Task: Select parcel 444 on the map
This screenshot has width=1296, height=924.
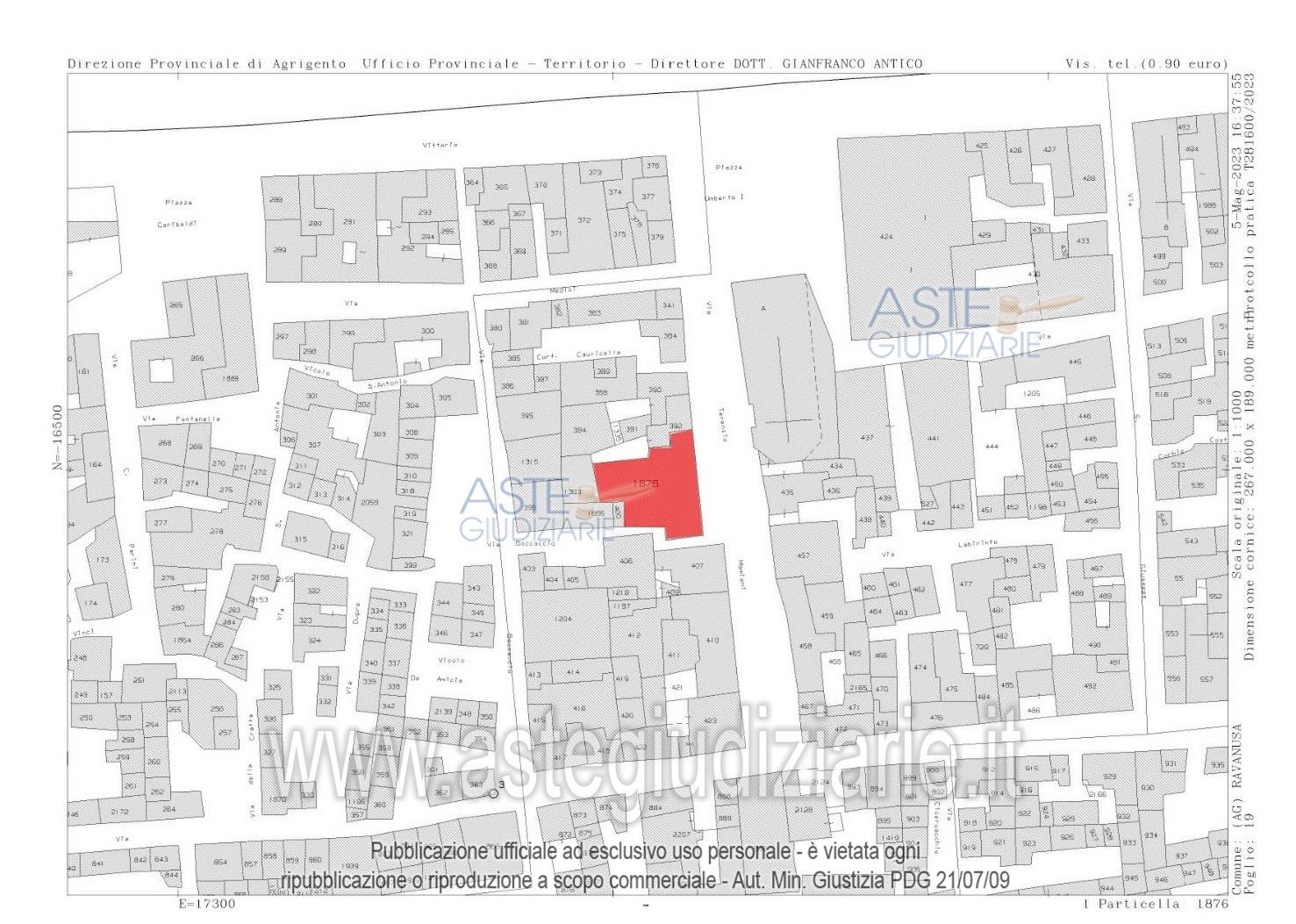Action: click(x=992, y=447)
